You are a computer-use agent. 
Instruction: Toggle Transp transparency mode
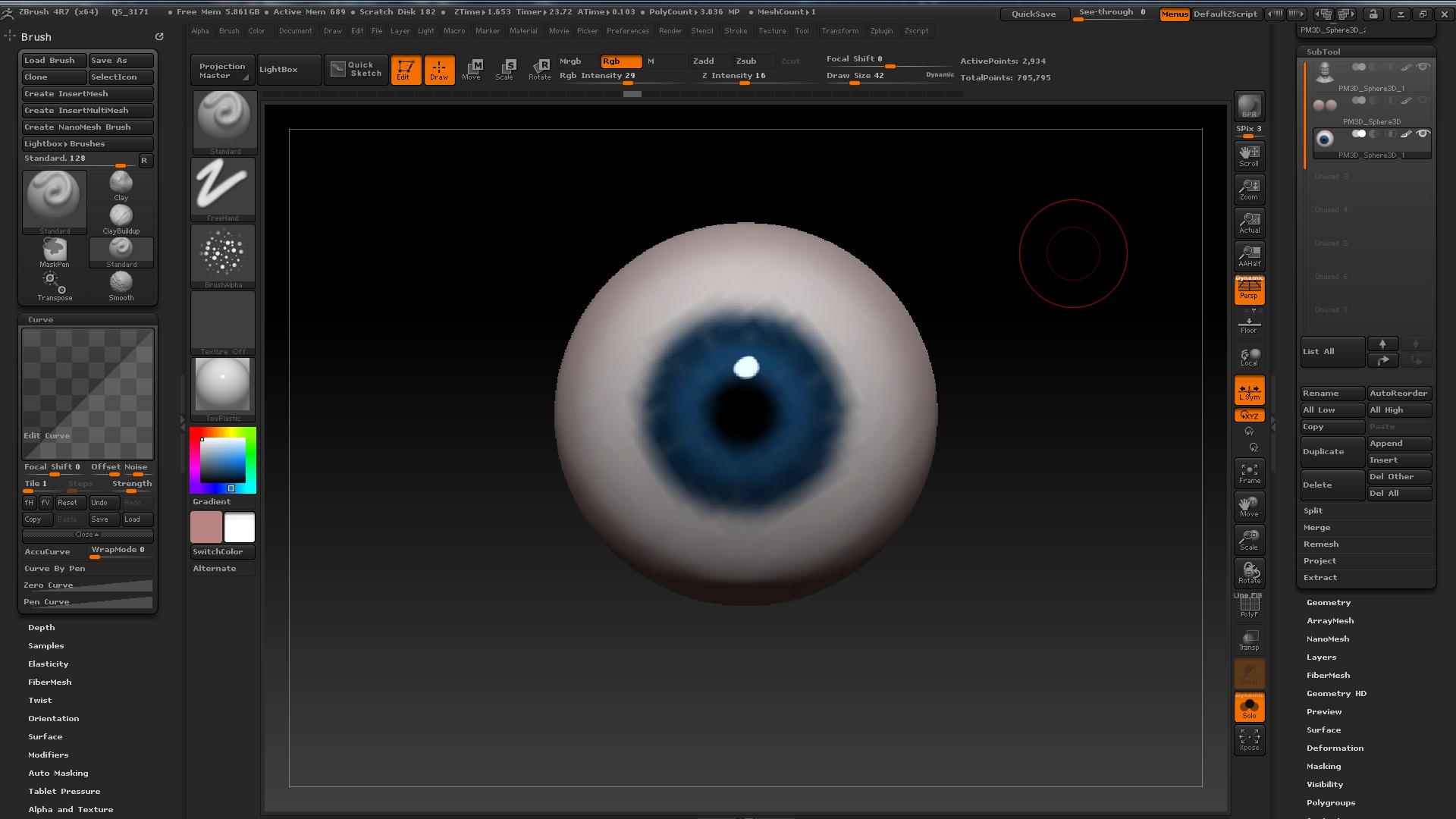coord(1249,639)
